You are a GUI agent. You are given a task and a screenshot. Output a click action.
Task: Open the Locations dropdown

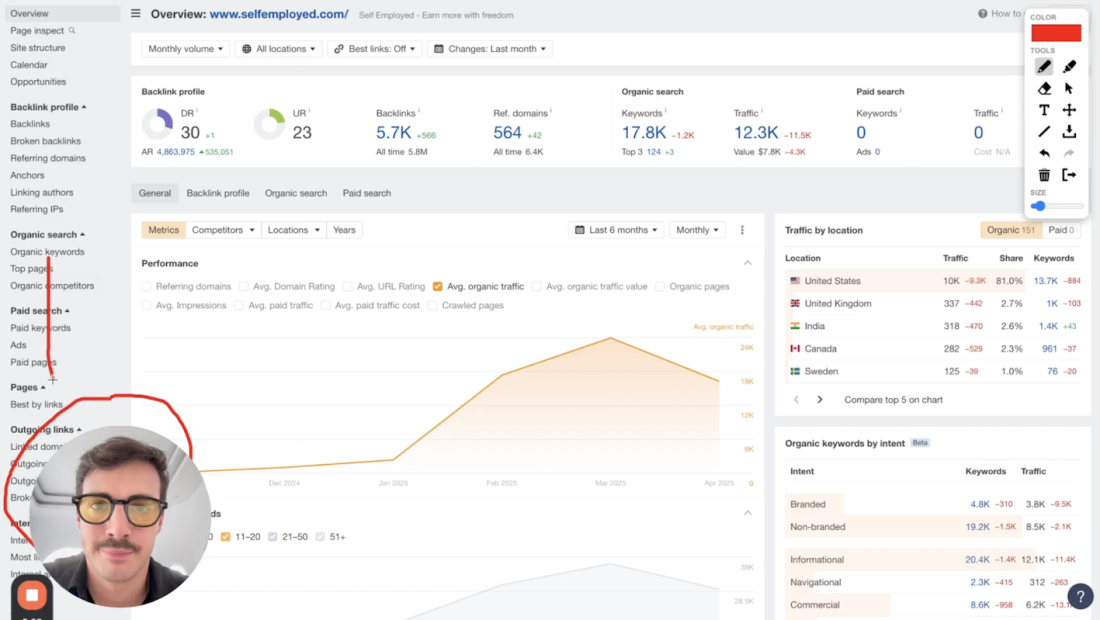coord(293,230)
